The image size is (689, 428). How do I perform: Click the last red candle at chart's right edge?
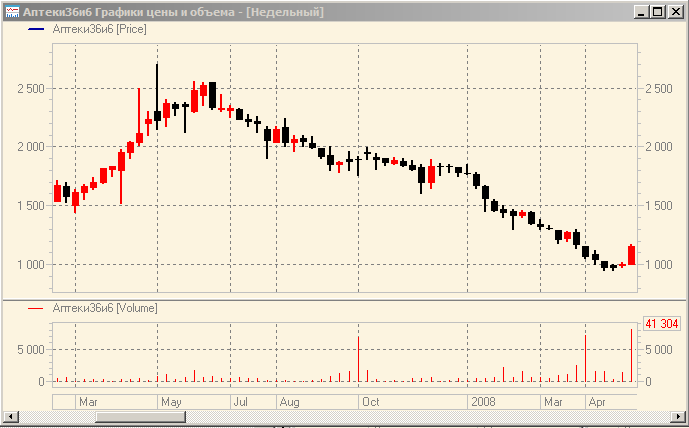tap(631, 255)
